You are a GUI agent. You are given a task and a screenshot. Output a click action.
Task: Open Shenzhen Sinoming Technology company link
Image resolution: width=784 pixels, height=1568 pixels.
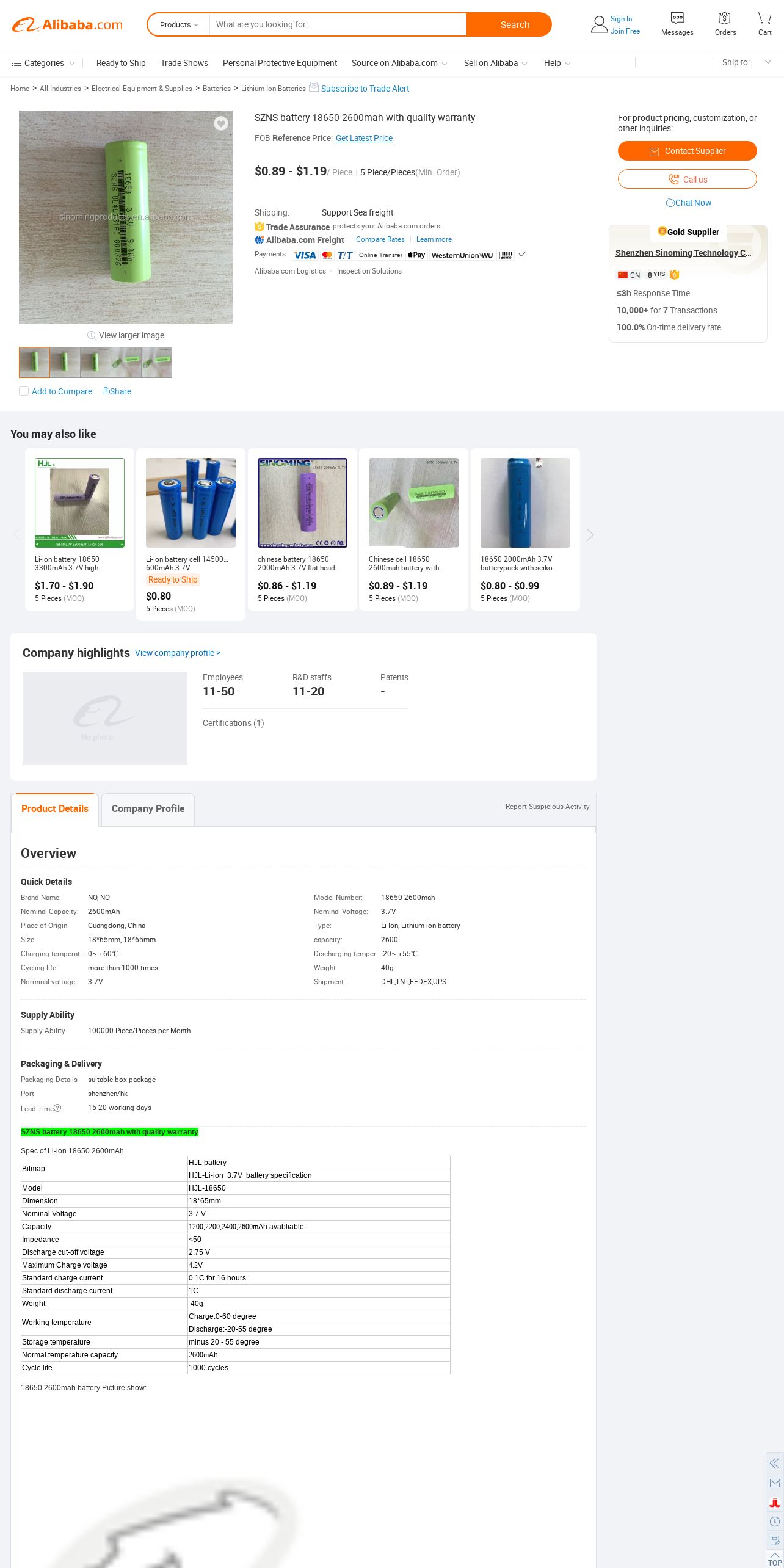[683, 253]
